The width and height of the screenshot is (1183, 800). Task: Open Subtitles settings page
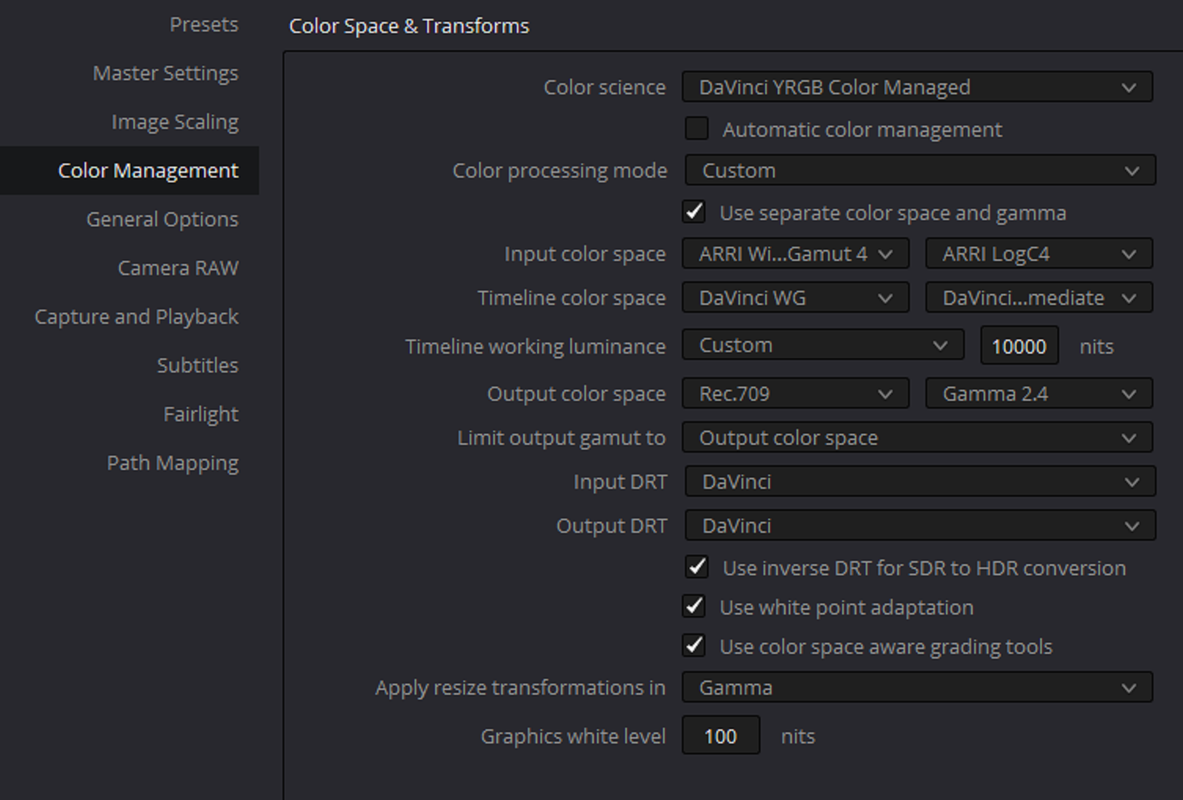[198, 365]
